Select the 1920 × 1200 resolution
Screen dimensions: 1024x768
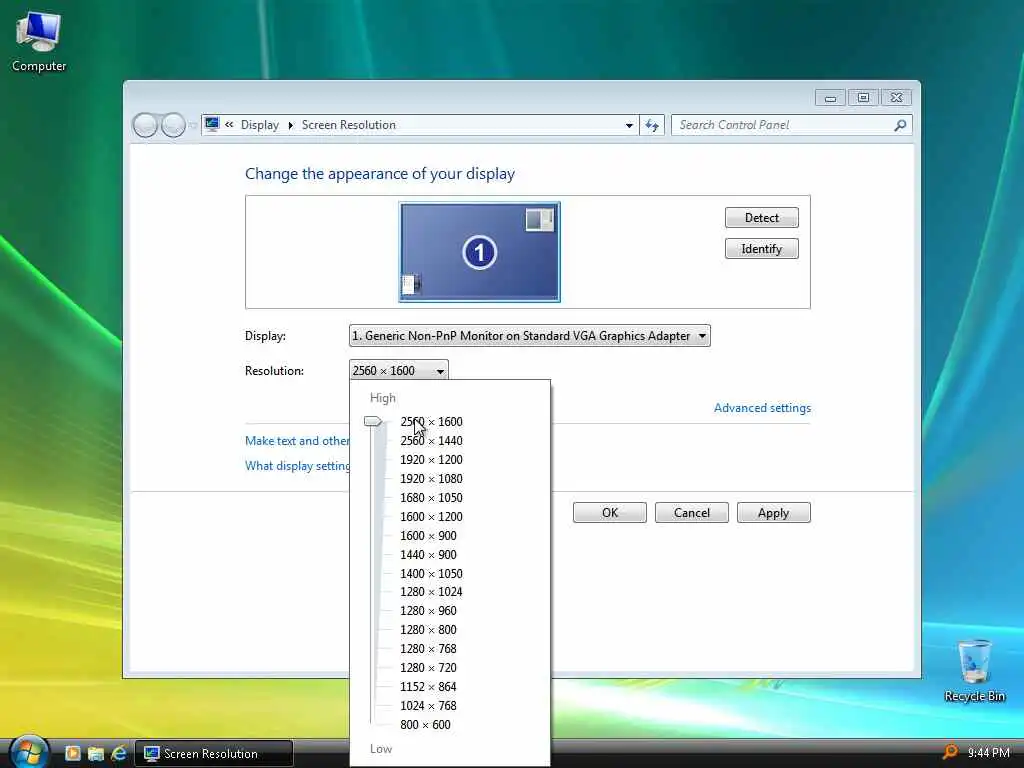click(431, 460)
